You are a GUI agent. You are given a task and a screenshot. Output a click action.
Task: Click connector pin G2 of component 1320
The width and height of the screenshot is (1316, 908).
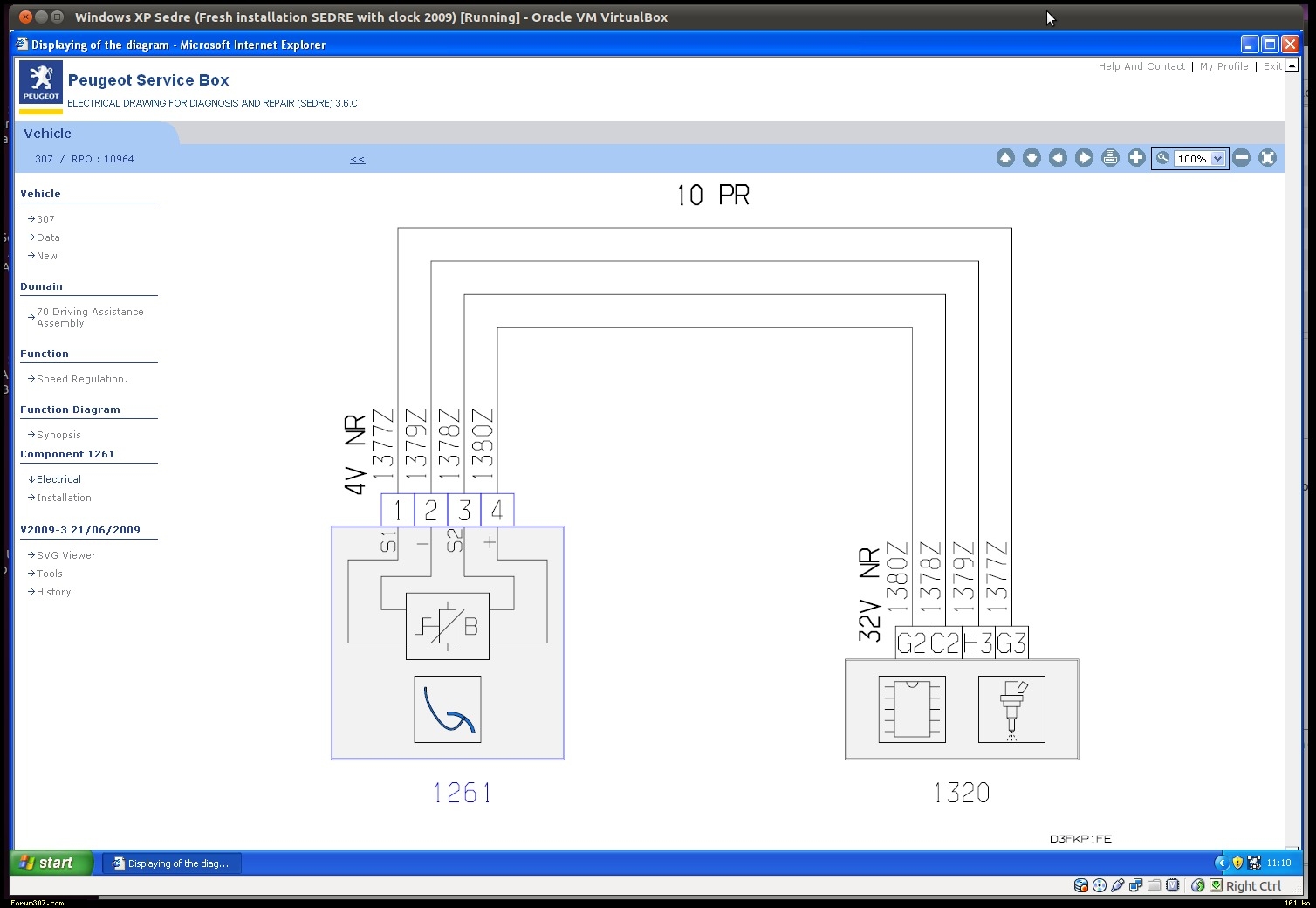point(912,643)
